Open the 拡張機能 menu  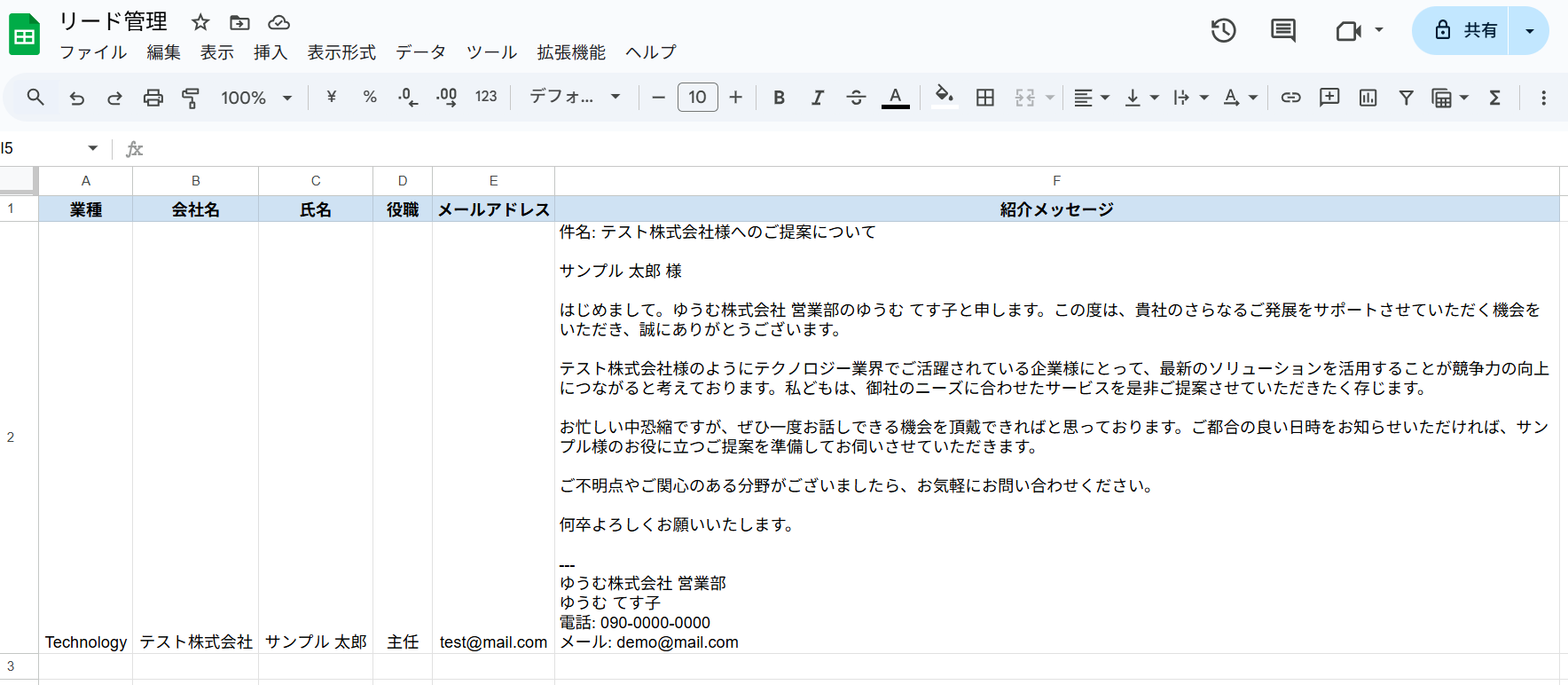click(571, 52)
